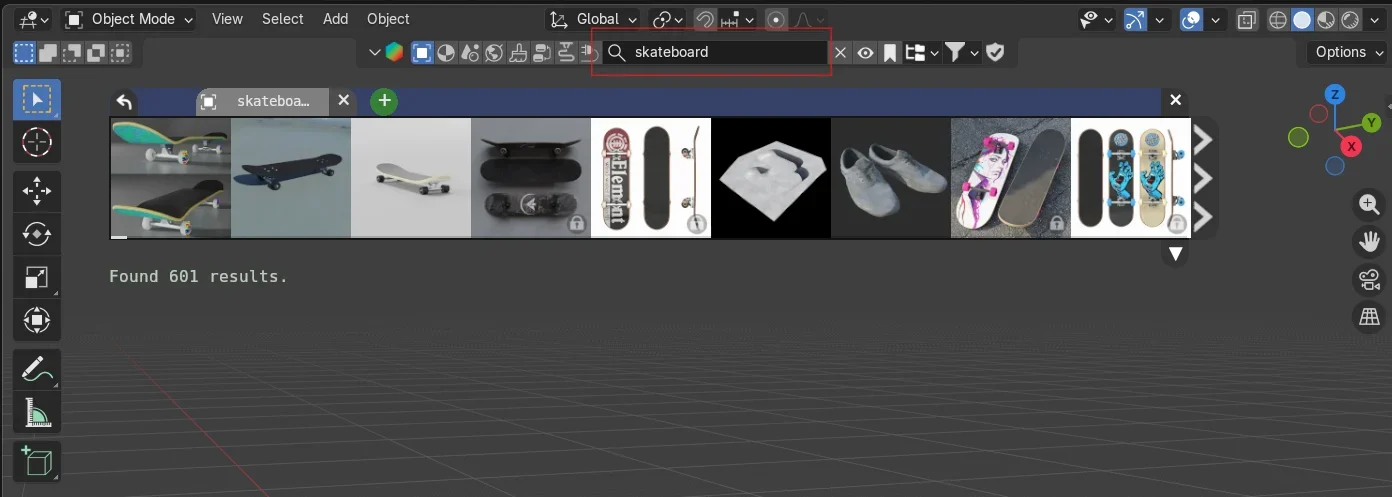
Task: Click the zoom magnifier in viewport
Action: tap(1368, 205)
